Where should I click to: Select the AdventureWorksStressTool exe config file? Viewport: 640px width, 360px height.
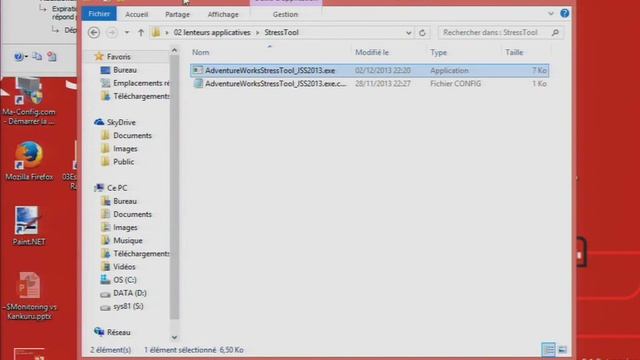(369, 84)
